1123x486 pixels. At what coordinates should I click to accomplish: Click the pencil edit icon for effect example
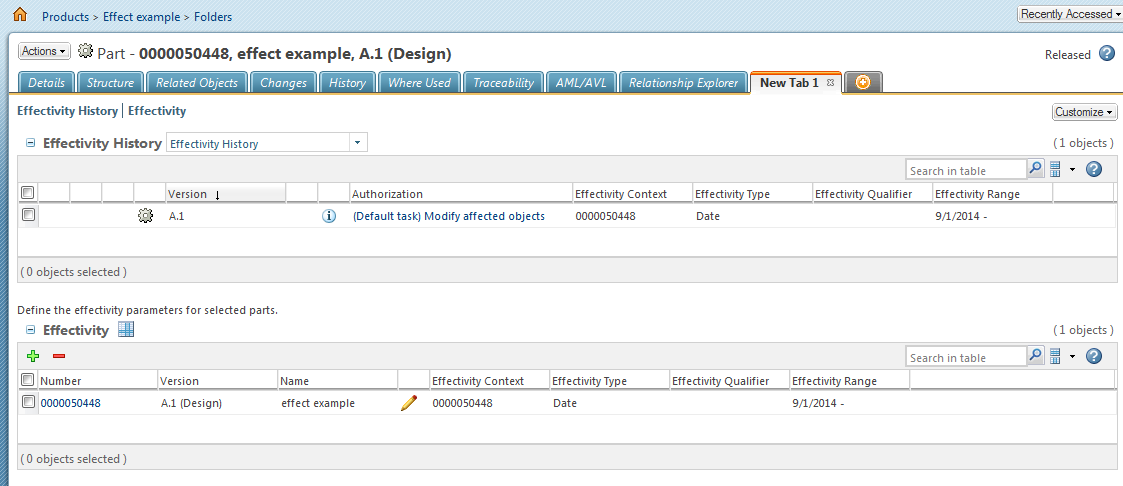pos(408,403)
